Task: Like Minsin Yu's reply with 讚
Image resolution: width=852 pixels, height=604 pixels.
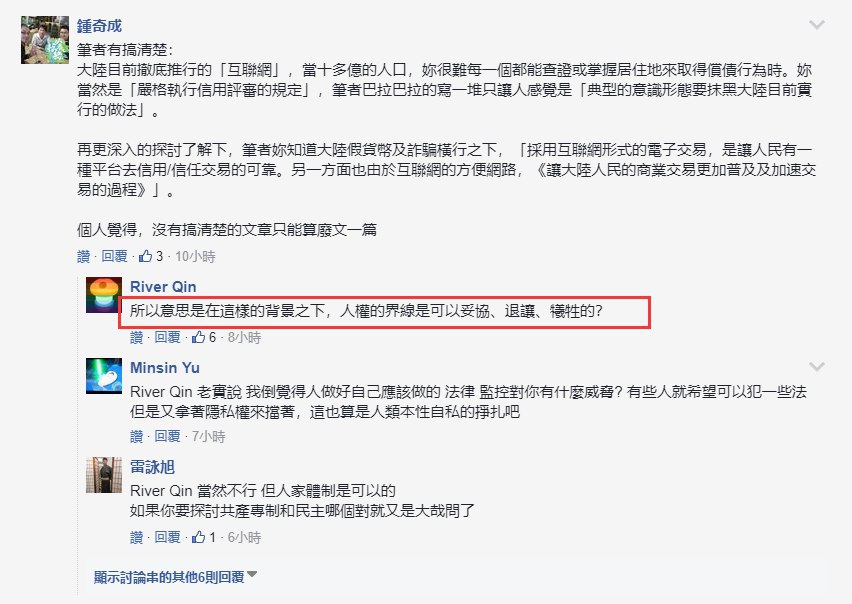Action: point(136,436)
